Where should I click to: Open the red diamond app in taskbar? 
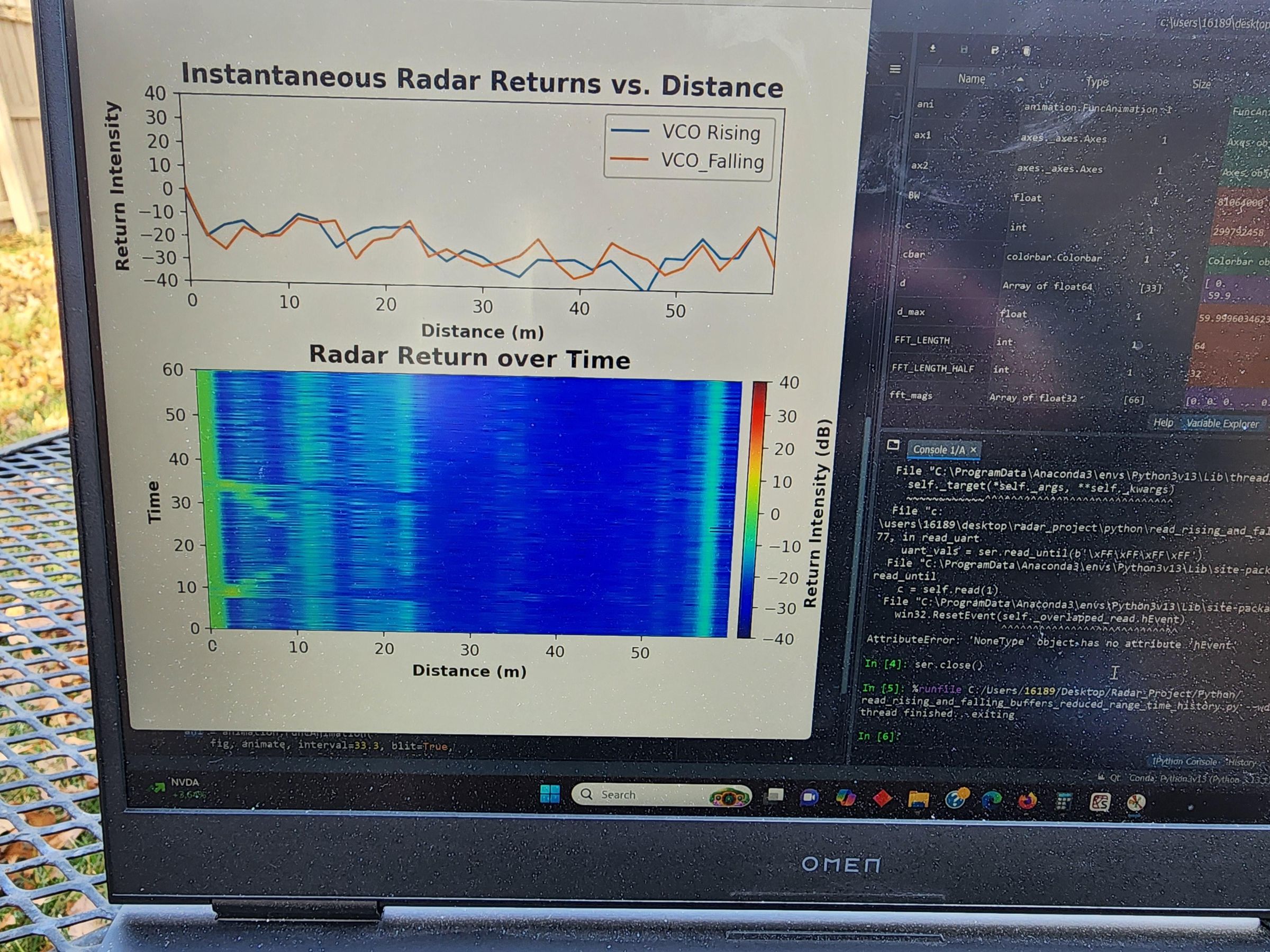pyautogui.click(x=882, y=798)
